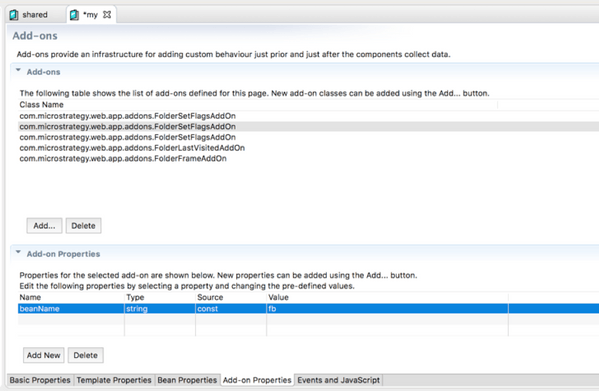Select the first FolderSetFlagsAddOn row
Screen dimensions: 599x391
(309, 116)
